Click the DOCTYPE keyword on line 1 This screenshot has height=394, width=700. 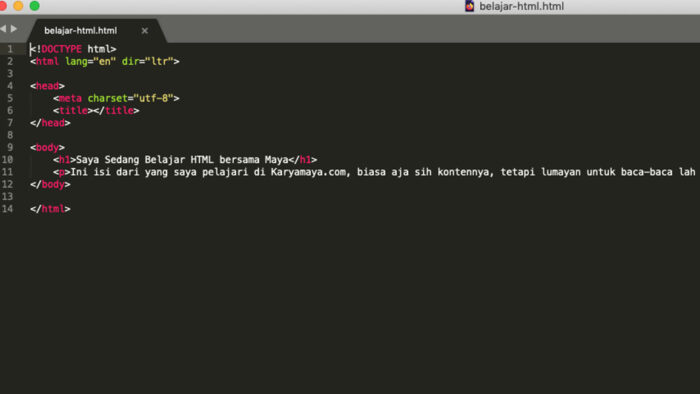(61, 49)
